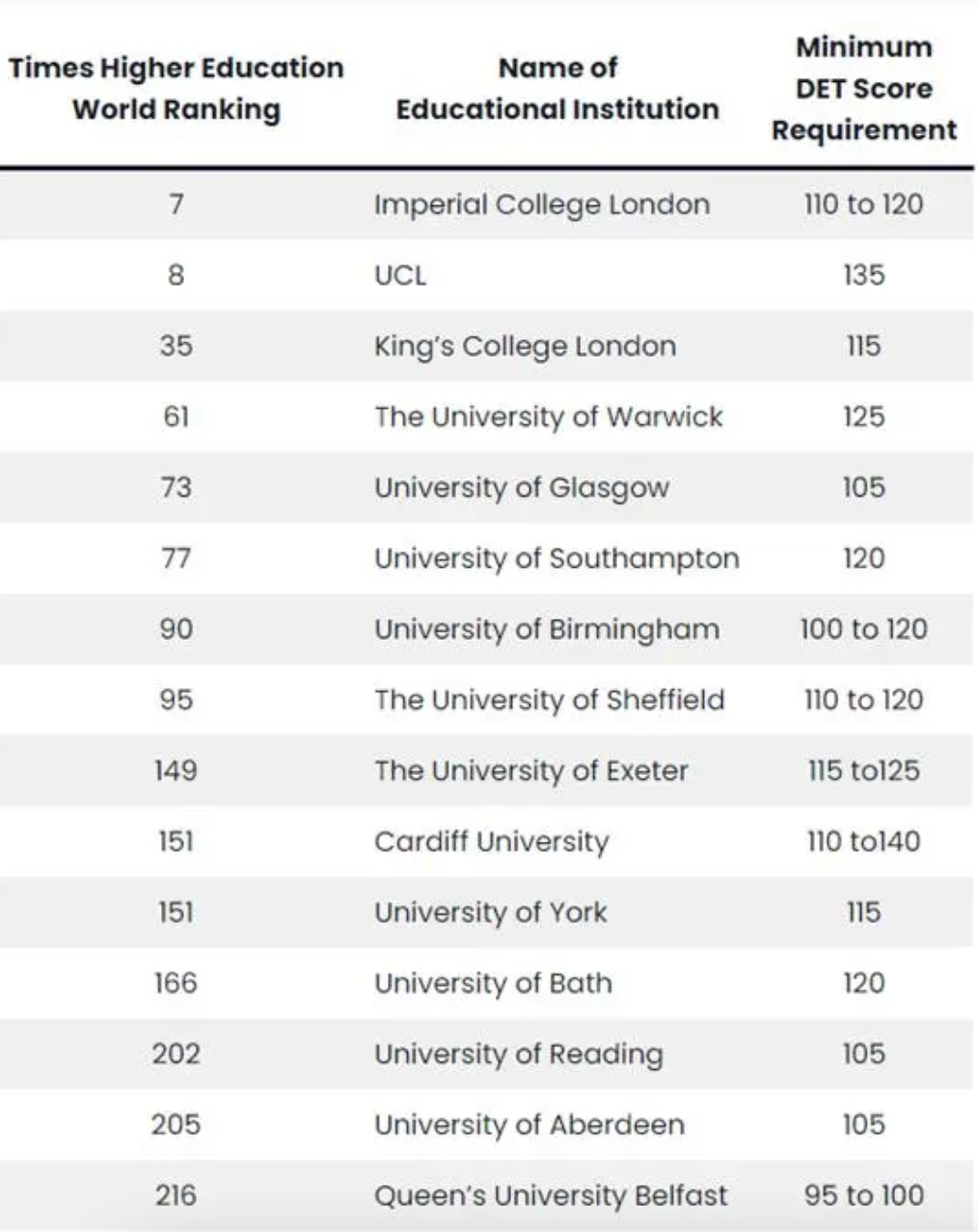
Task: Click the University of Birmingham name
Action: pyautogui.click(x=546, y=629)
